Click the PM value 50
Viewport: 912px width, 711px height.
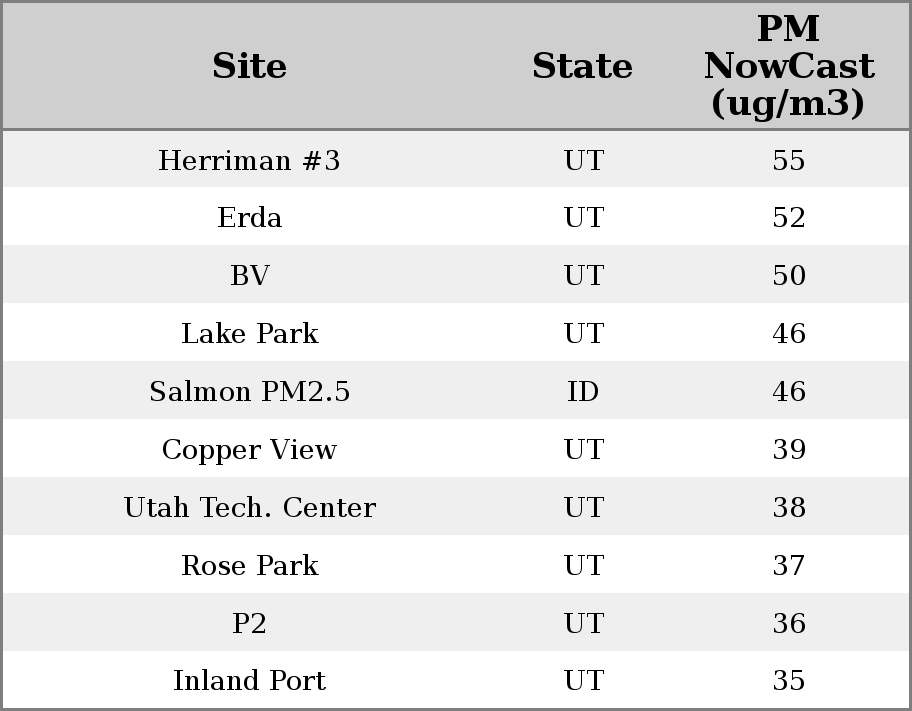(788, 276)
